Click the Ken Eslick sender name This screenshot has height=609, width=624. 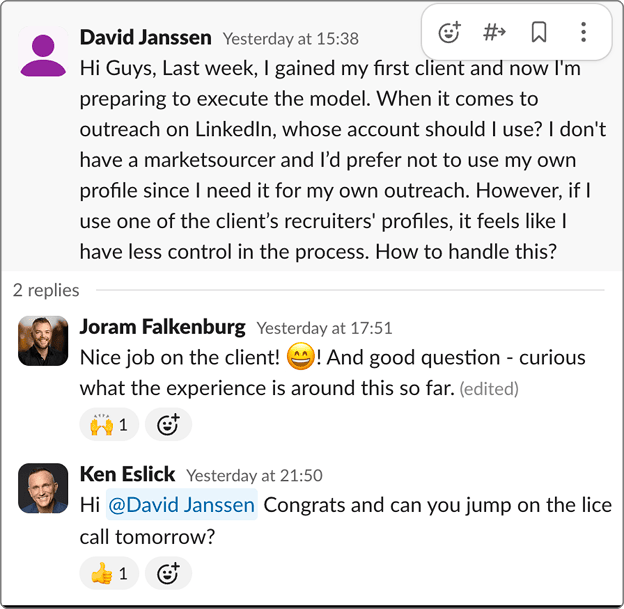[127, 474]
